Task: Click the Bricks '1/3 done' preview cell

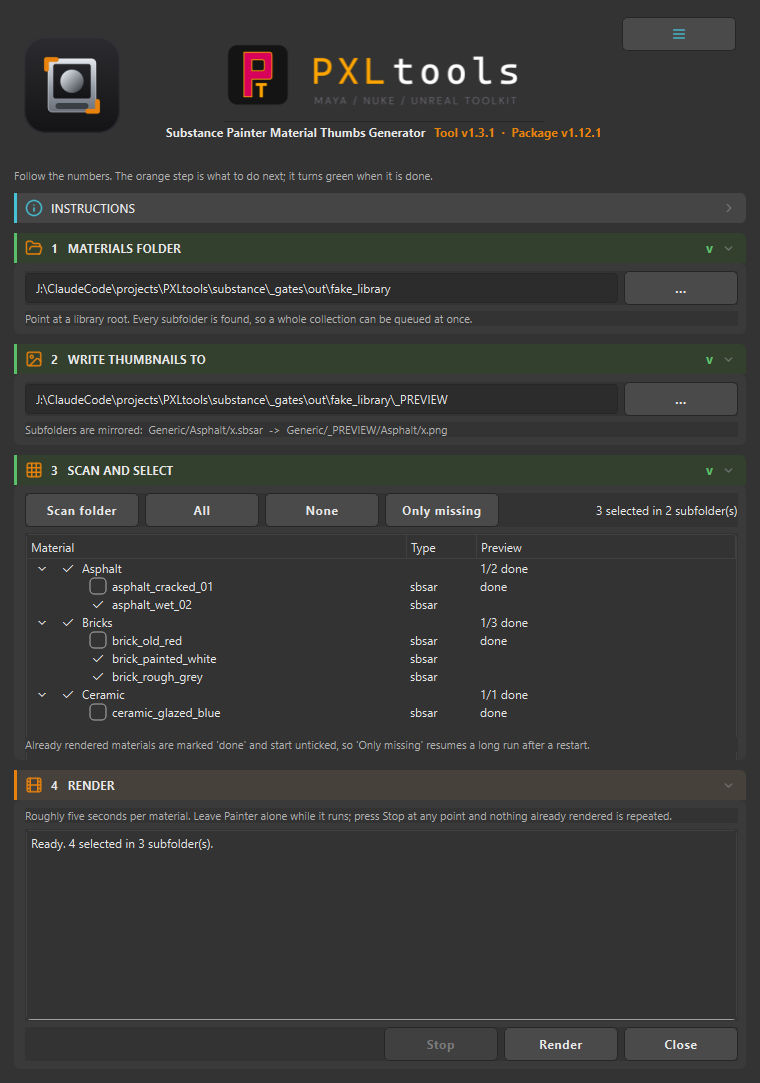Action: 504,622
